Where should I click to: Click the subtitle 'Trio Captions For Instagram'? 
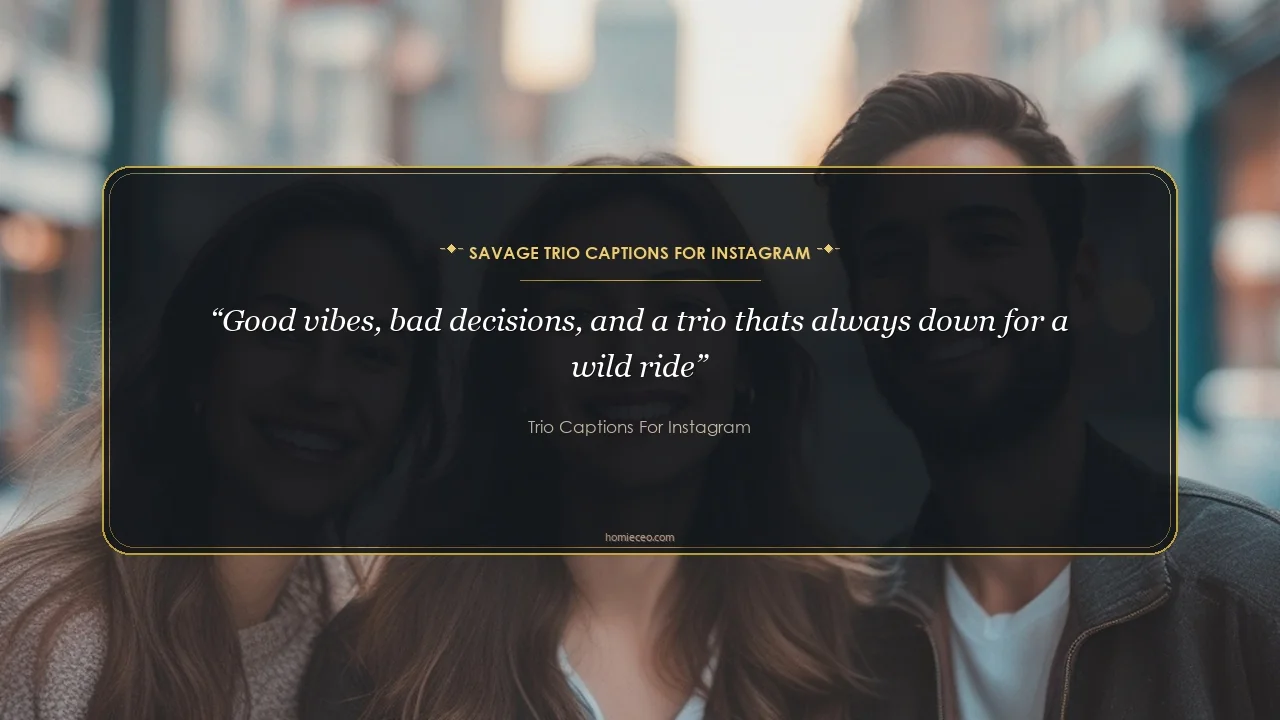click(x=639, y=427)
